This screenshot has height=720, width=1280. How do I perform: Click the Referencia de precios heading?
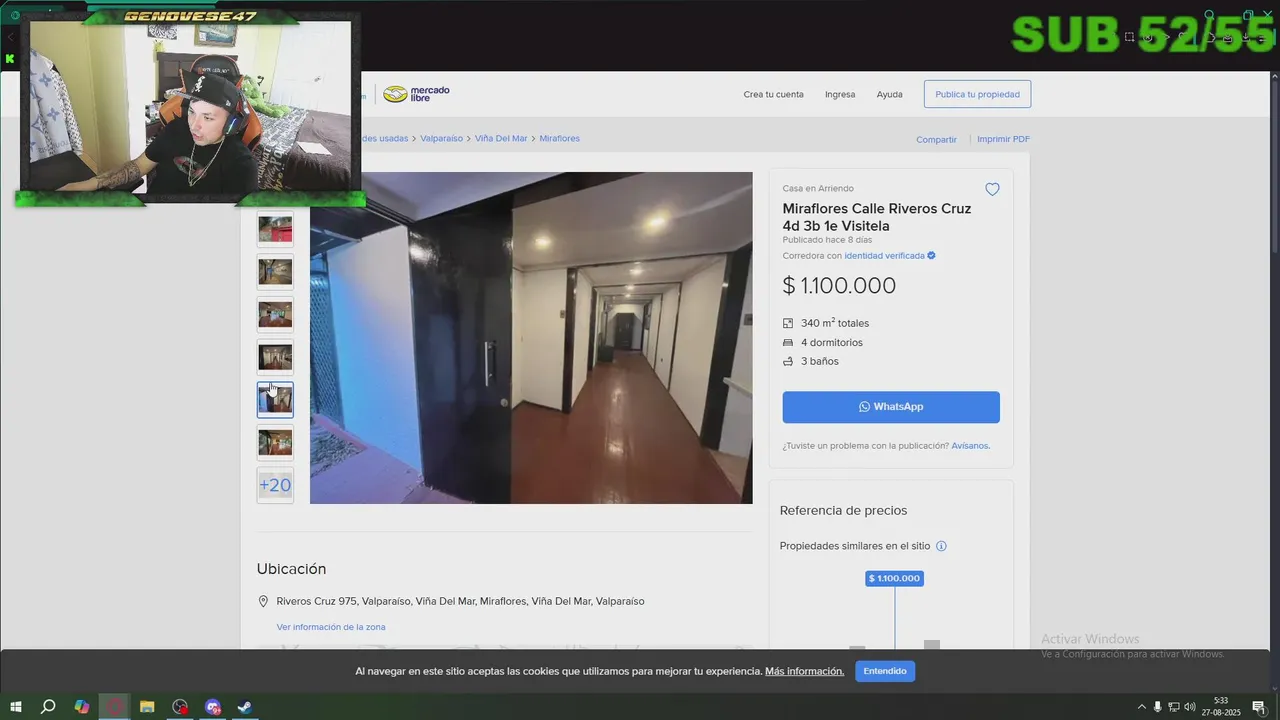[843, 510]
